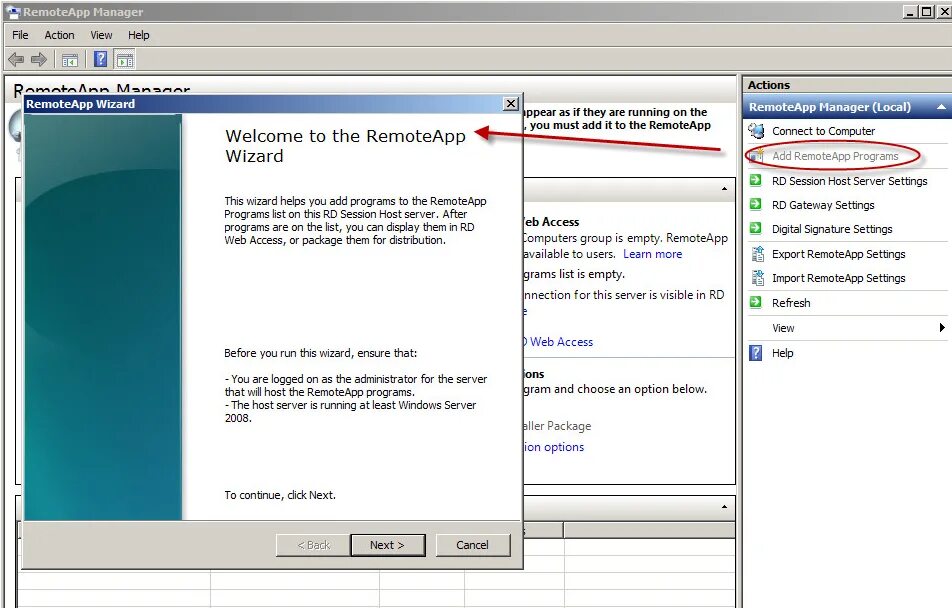Image resolution: width=952 pixels, height=608 pixels.
Task: Select Connect to Computer action
Action: point(823,131)
